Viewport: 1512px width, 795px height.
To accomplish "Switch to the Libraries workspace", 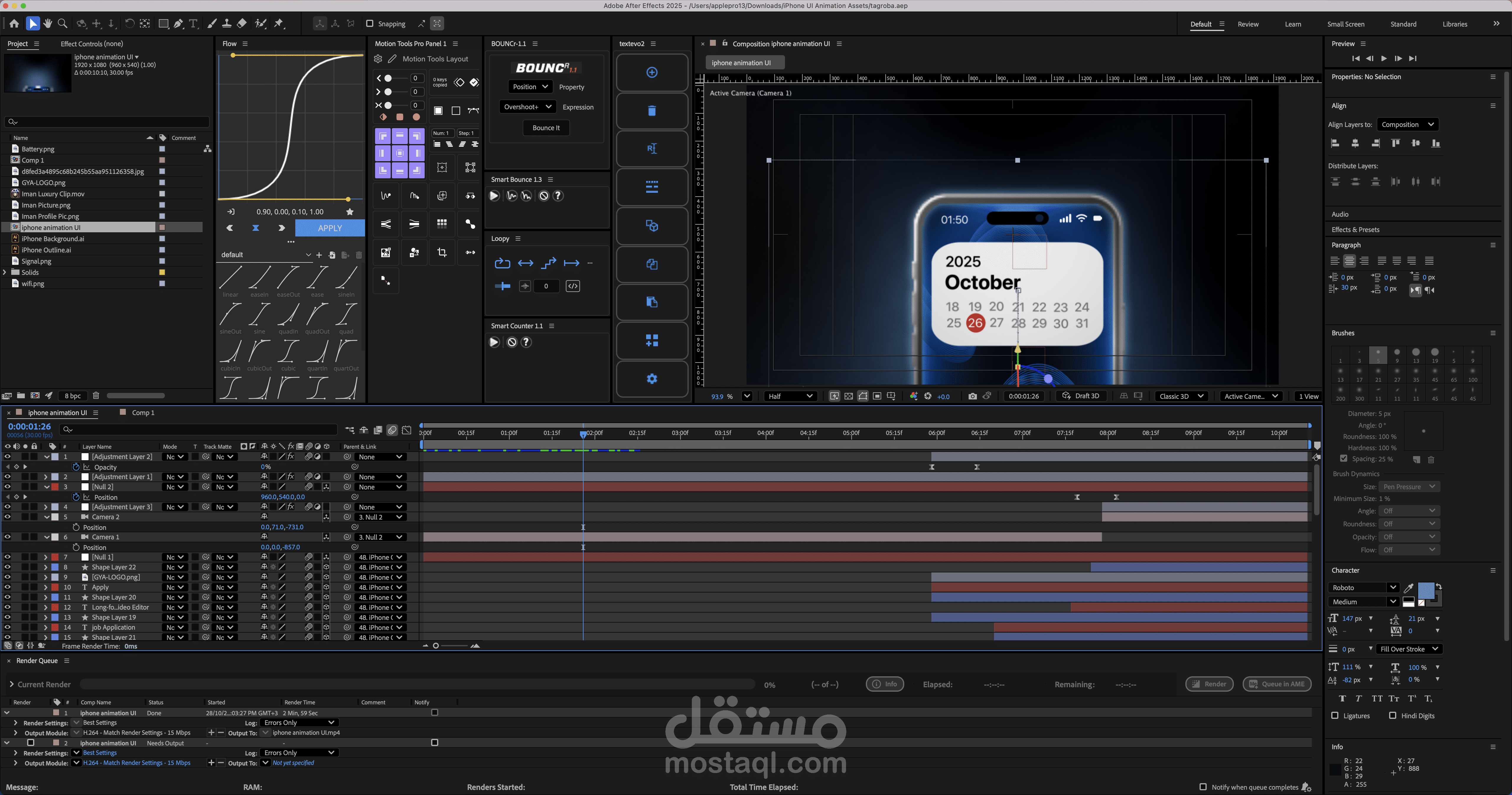I will (1455, 24).
